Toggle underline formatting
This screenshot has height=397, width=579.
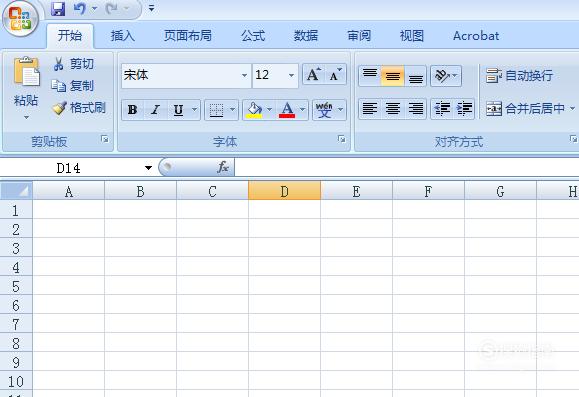point(178,110)
